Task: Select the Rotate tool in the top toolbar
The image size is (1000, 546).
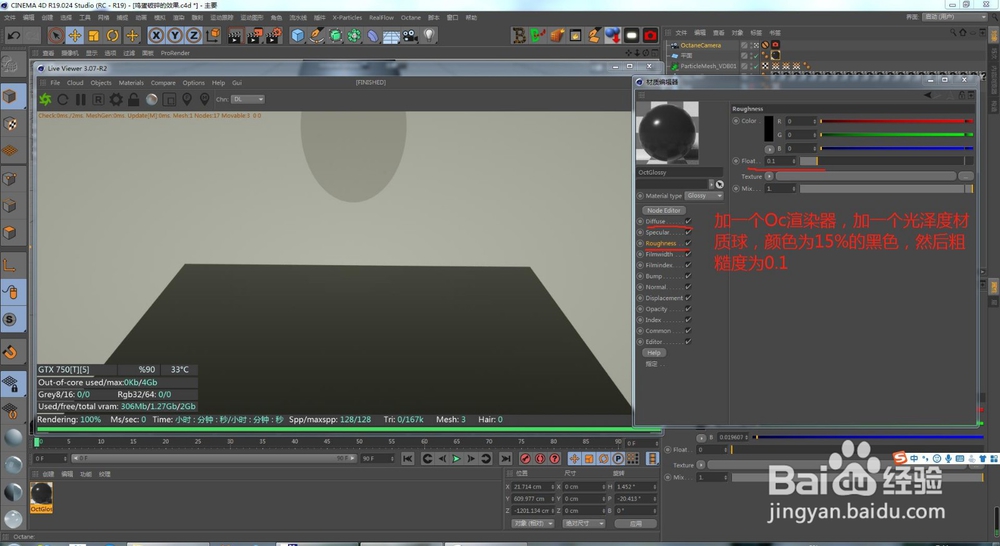Action: [x=113, y=36]
